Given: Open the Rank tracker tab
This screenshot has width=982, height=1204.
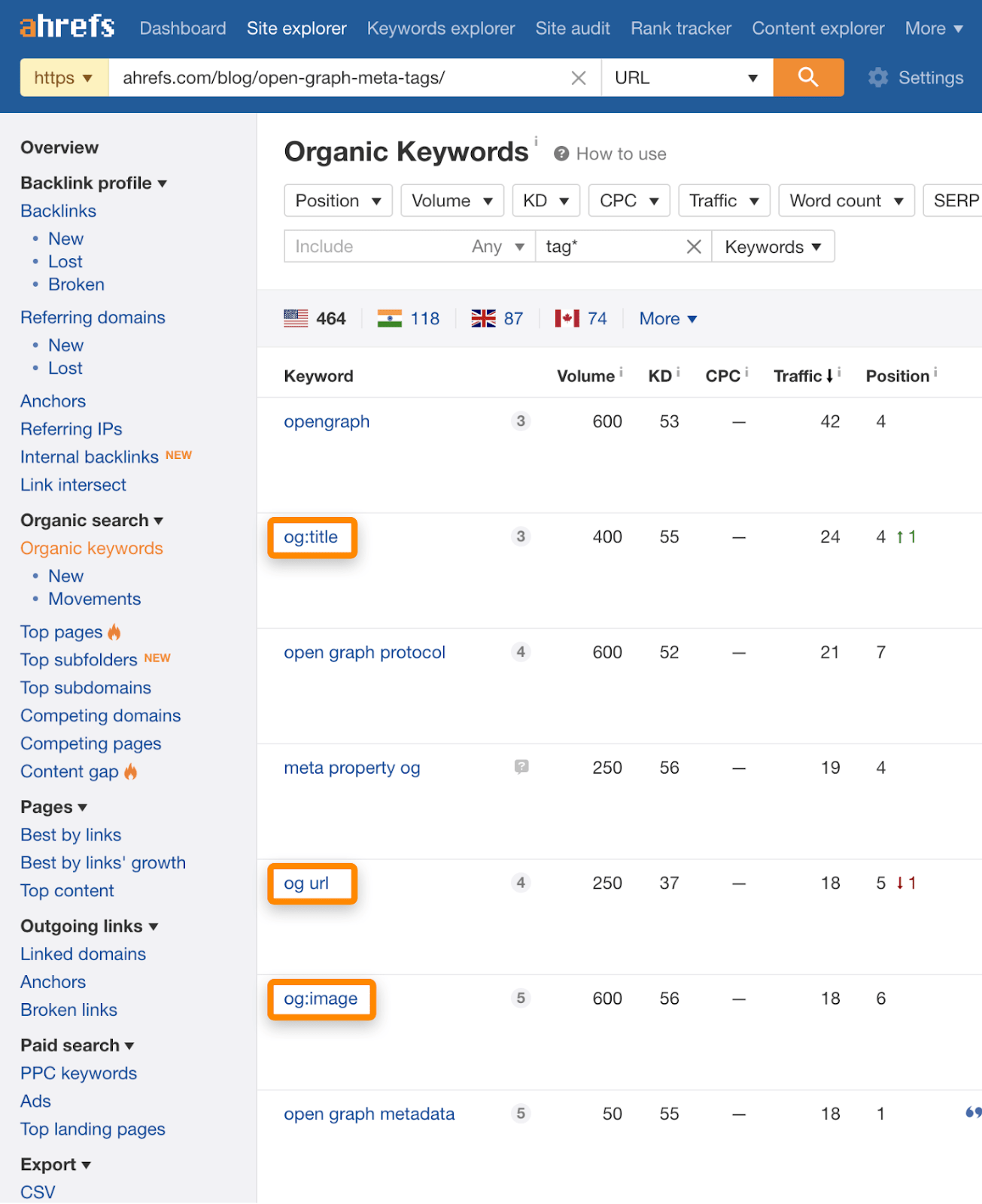Looking at the screenshot, I should (x=681, y=29).
